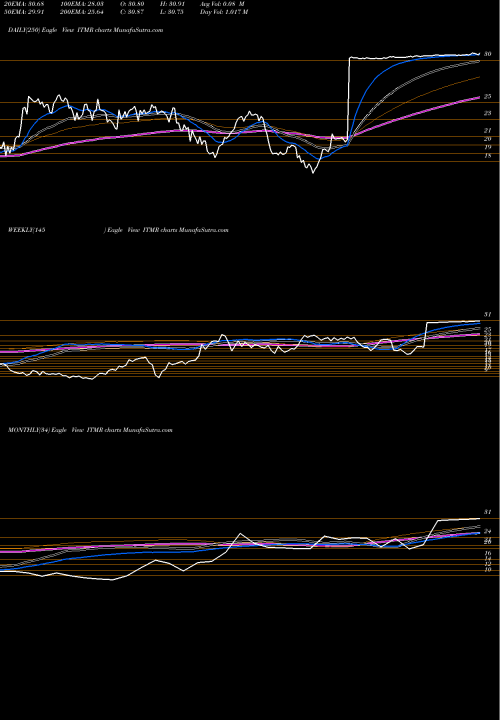This screenshot has height=720, width=500.
Task: Click the 16 price label on monthly chart
Action: [488, 553]
